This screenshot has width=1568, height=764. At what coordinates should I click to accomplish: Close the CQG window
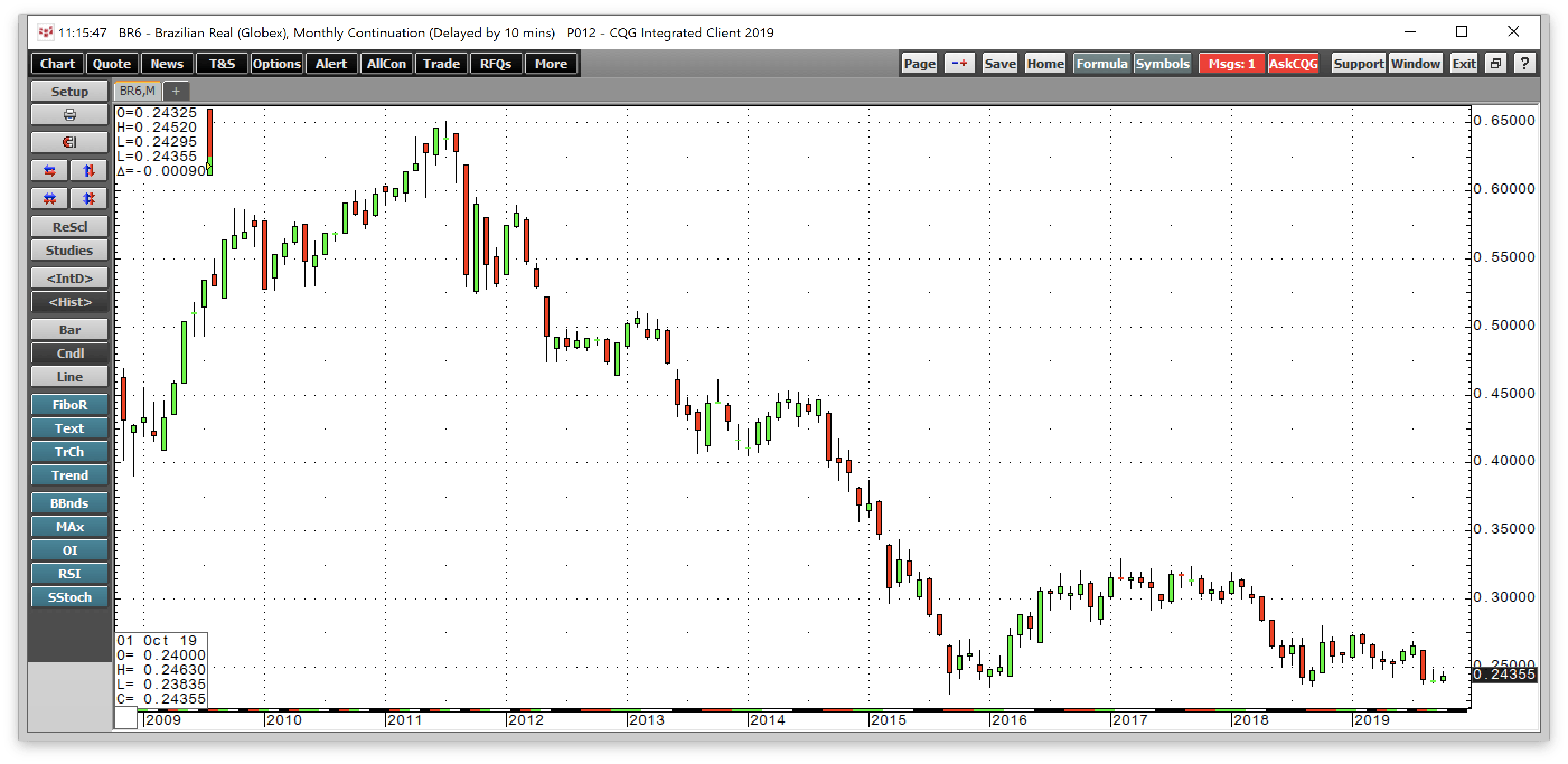tap(1514, 32)
